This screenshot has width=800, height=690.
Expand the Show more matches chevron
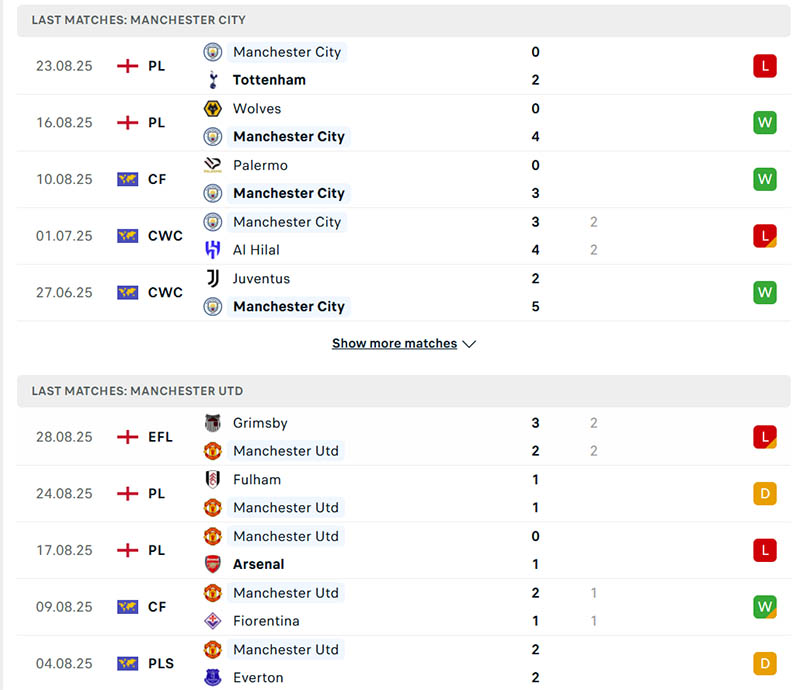[470, 343]
